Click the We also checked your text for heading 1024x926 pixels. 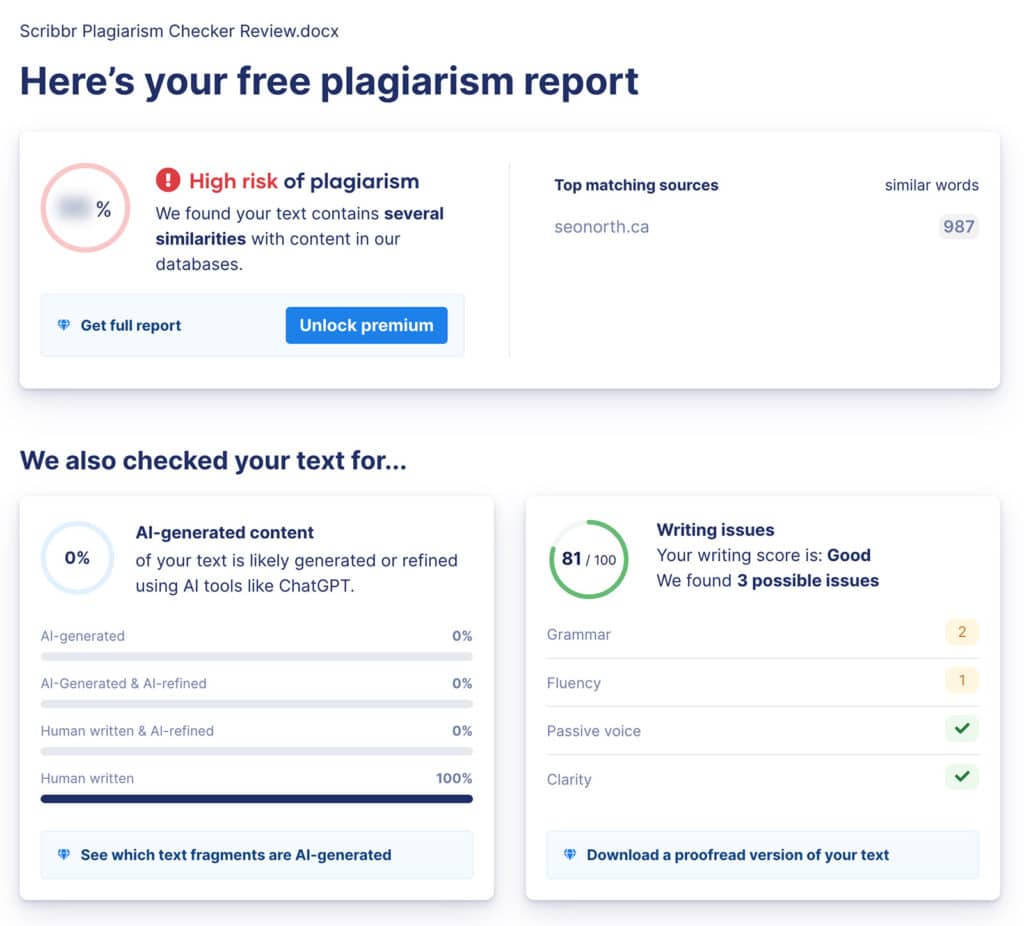[x=213, y=460]
